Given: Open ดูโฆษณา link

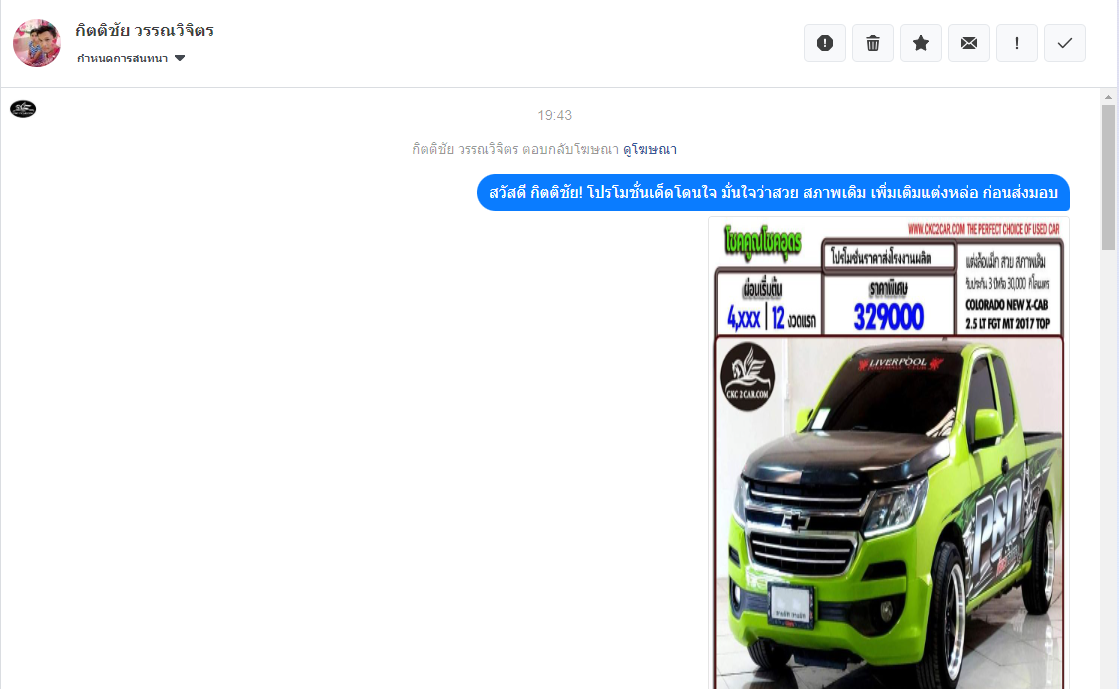Looking at the screenshot, I should pyautogui.click(x=649, y=149).
